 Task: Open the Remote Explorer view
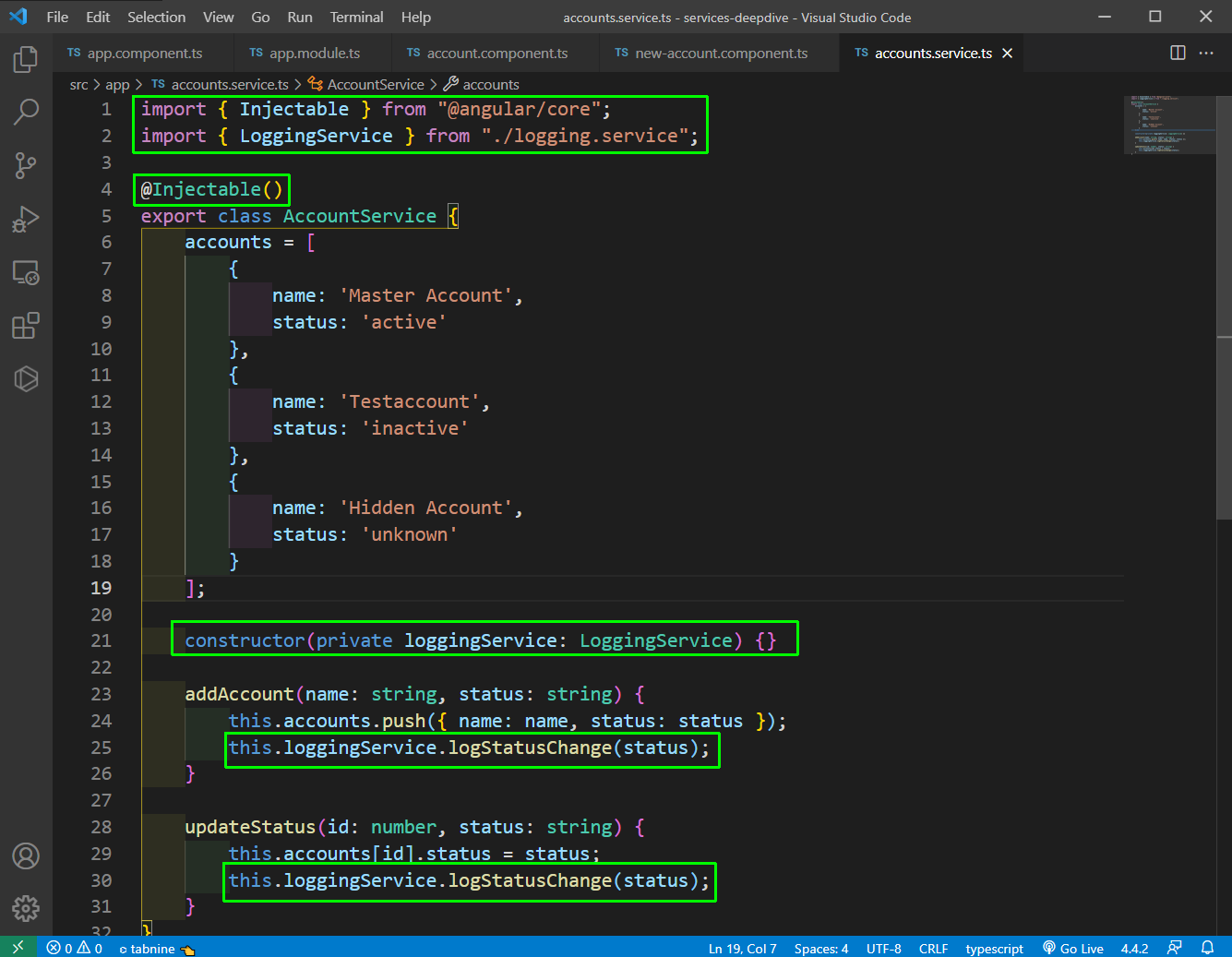pos(25,272)
